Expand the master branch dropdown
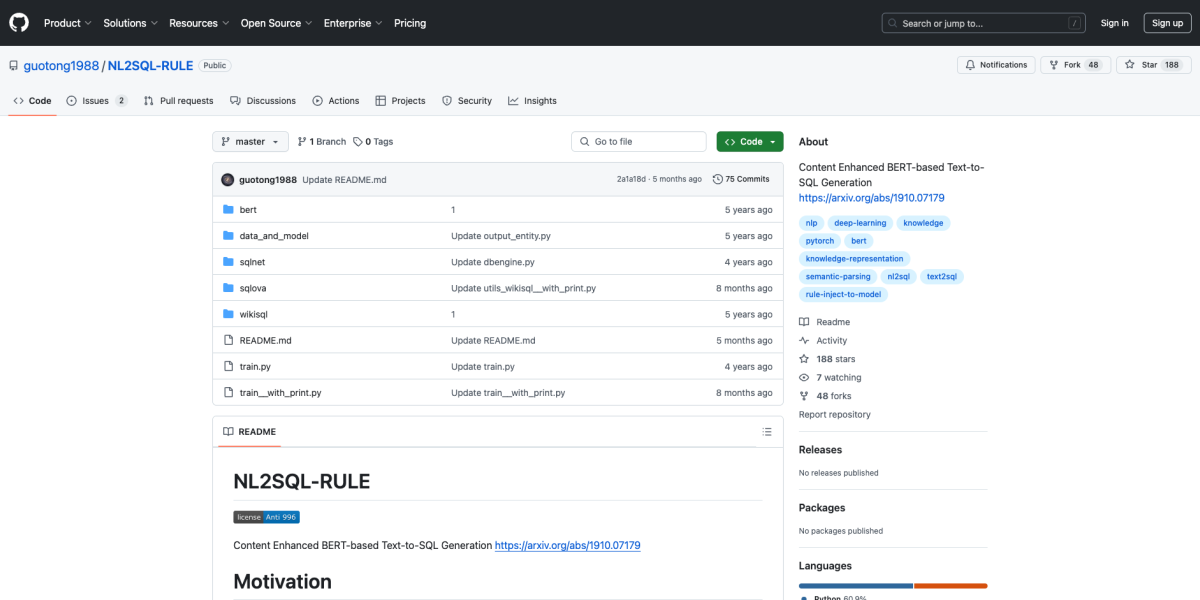The width and height of the screenshot is (1200, 600). 250,142
